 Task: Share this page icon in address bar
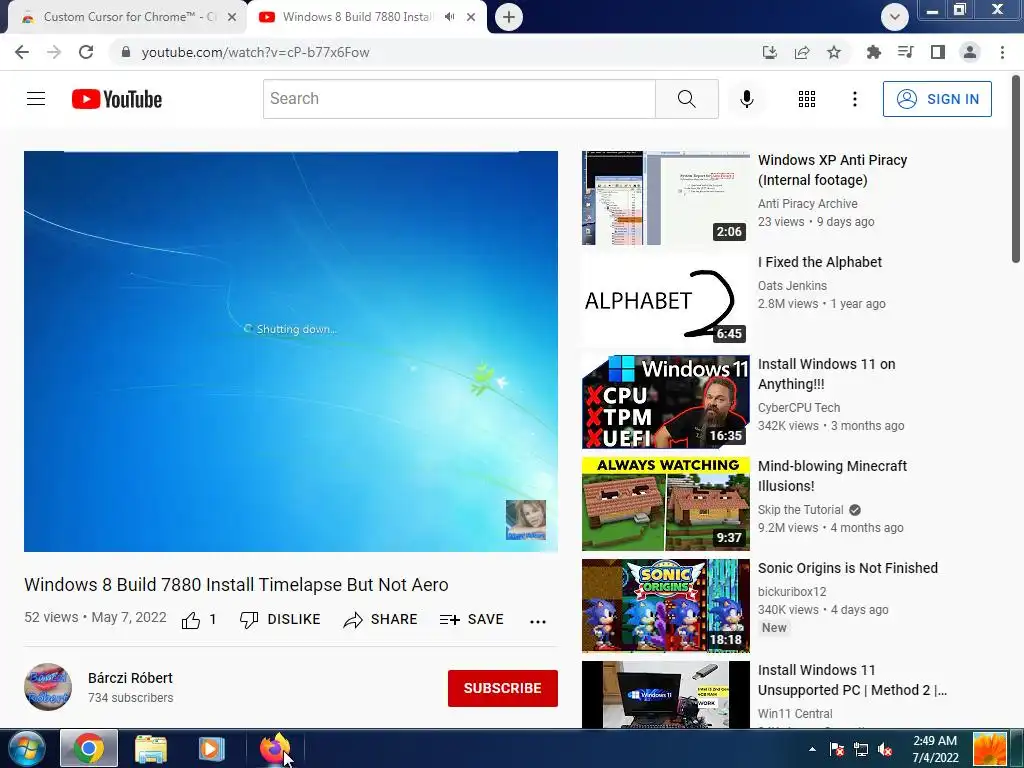pyautogui.click(x=802, y=52)
